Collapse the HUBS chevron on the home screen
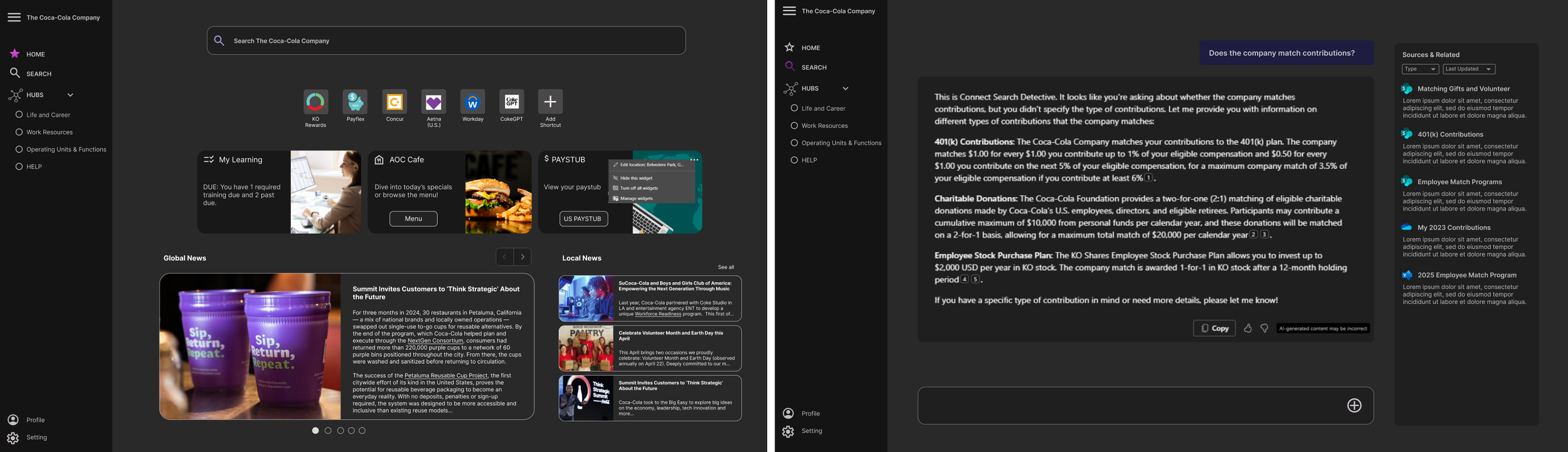This screenshot has height=452, width=1568. tap(70, 95)
